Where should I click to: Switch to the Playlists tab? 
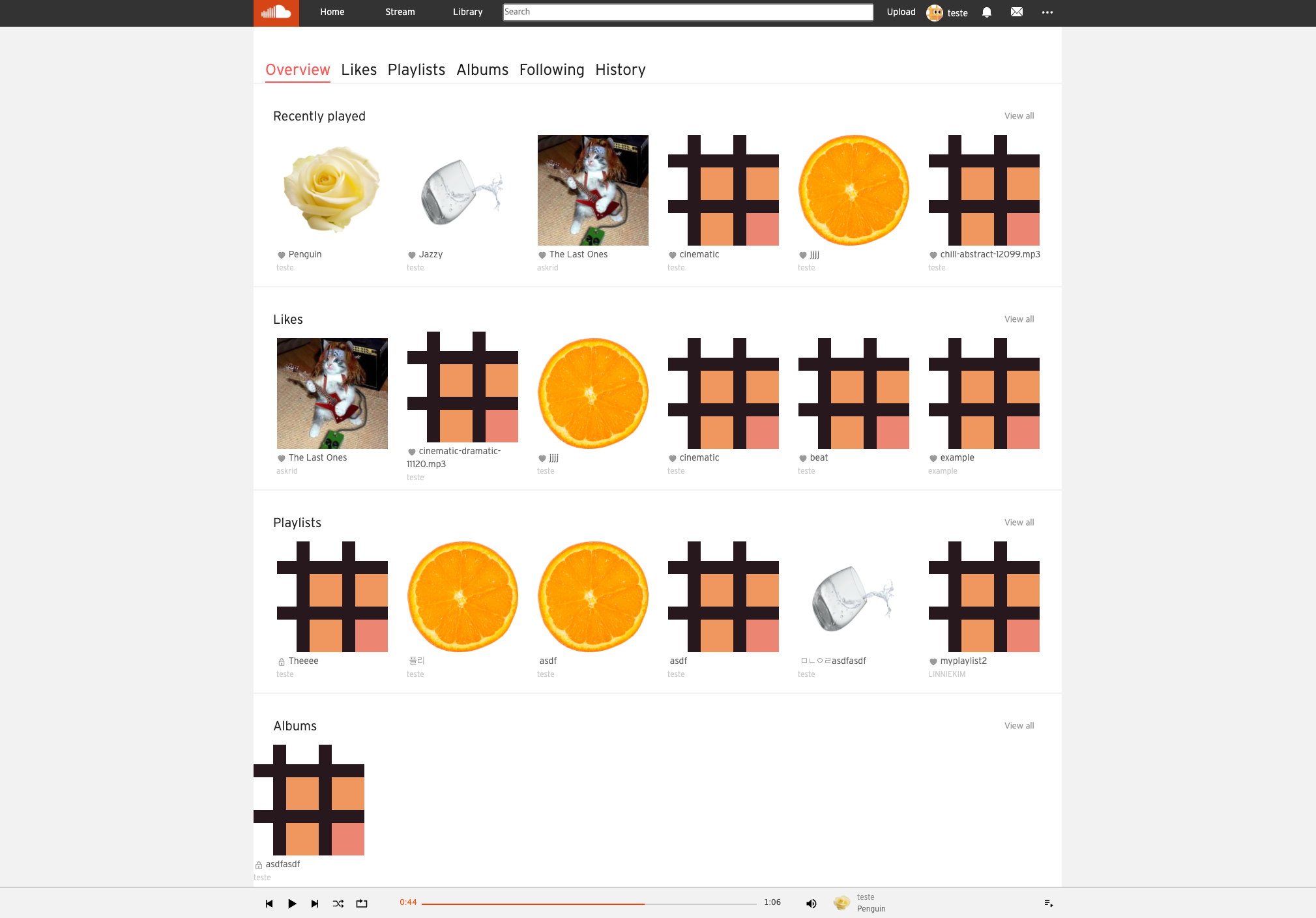tap(416, 70)
